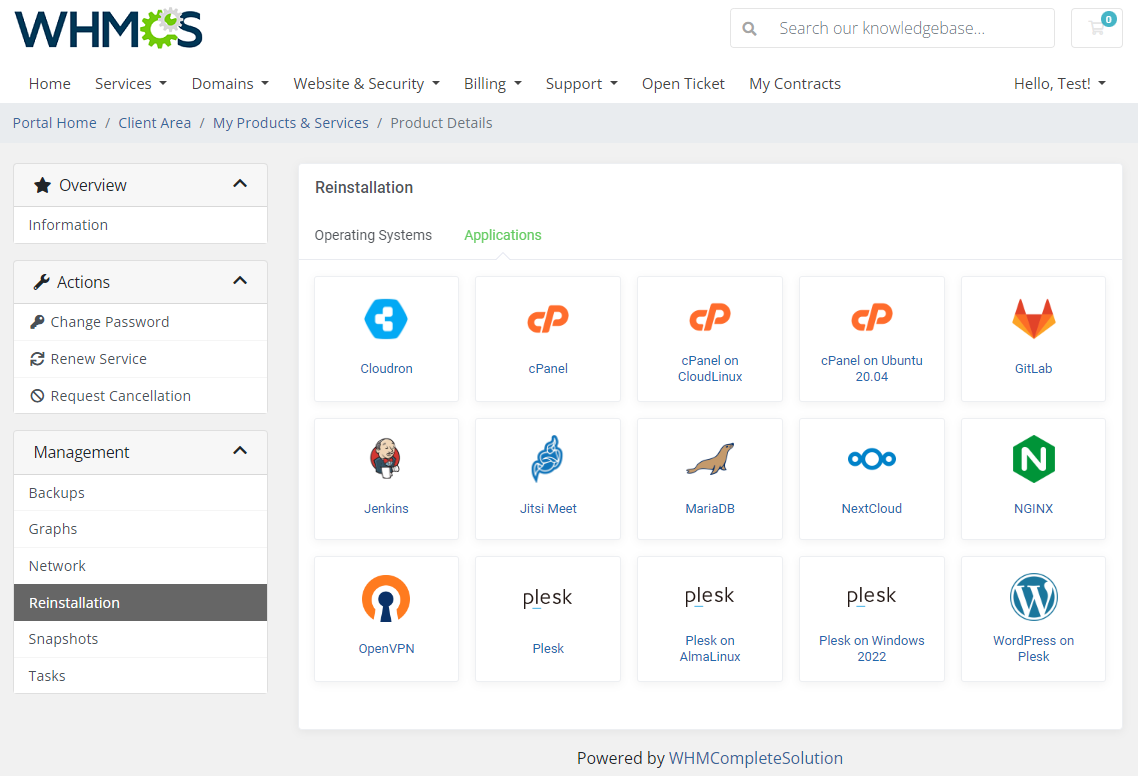The height and width of the screenshot is (776, 1138).
Task: Expand the Hello, Test! account dropdown
Action: pos(1059,84)
